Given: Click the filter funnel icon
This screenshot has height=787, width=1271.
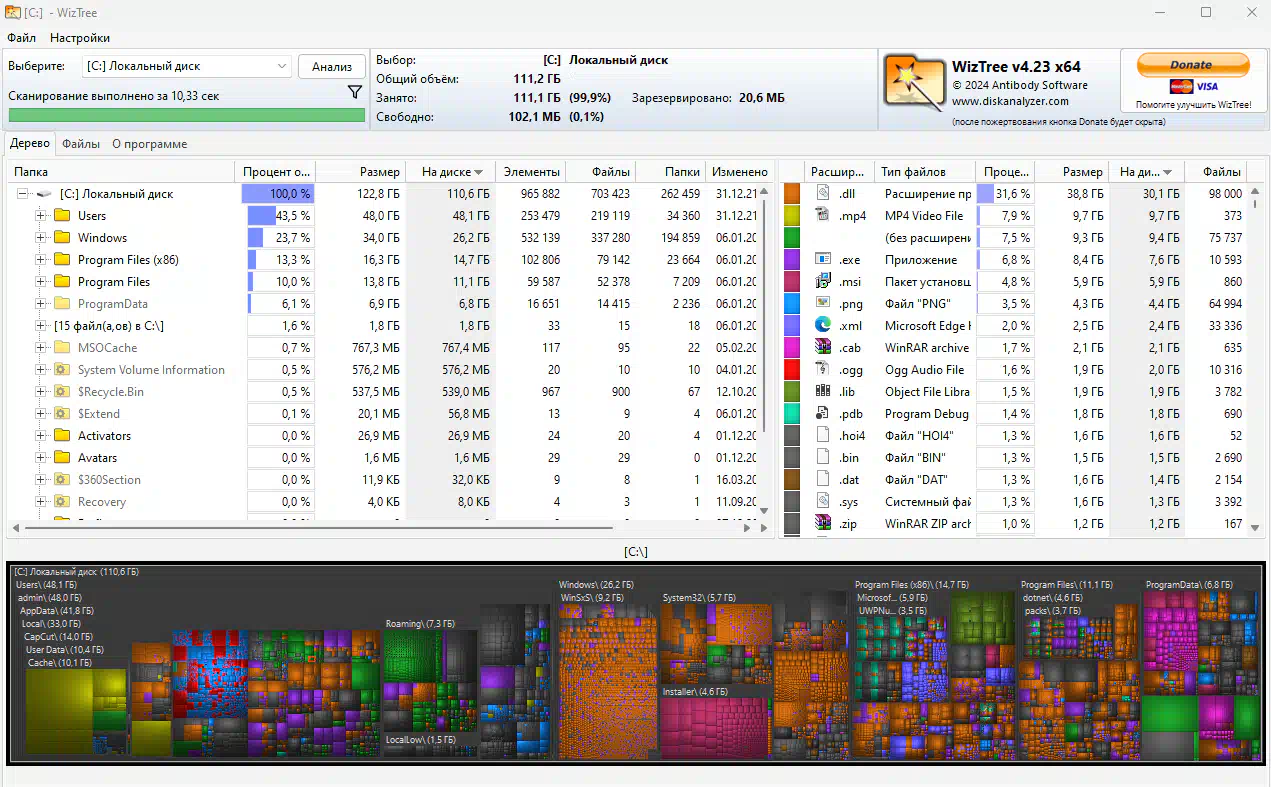Looking at the screenshot, I should (x=355, y=92).
